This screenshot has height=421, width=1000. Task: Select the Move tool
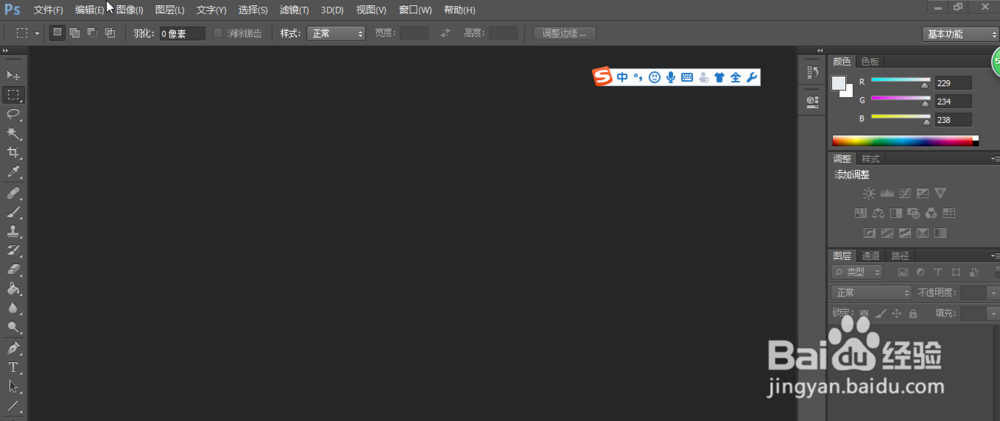(13, 75)
